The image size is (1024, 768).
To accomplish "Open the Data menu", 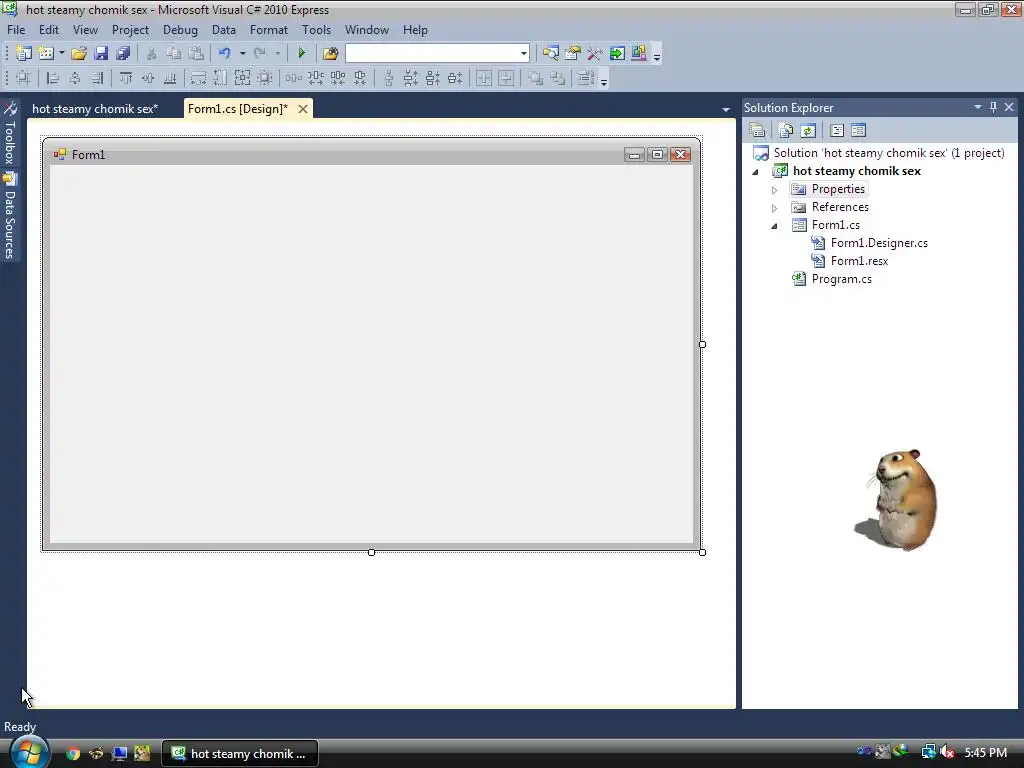I will tap(223, 30).
